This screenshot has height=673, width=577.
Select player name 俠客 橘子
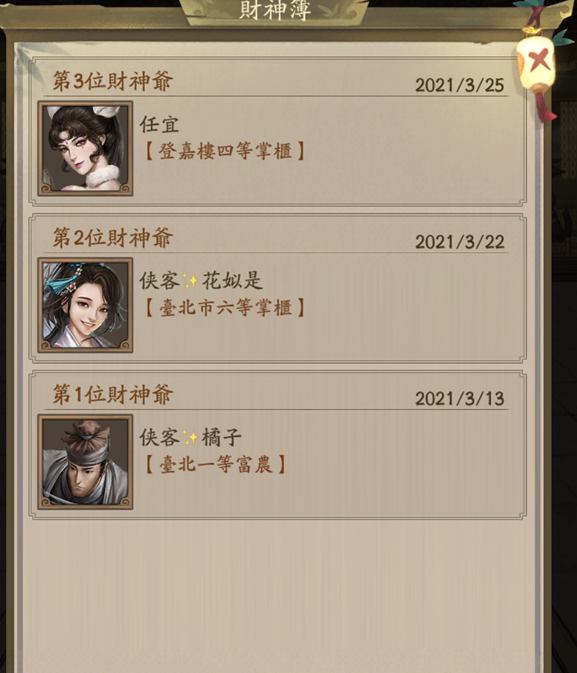click(x=191, y=437)
